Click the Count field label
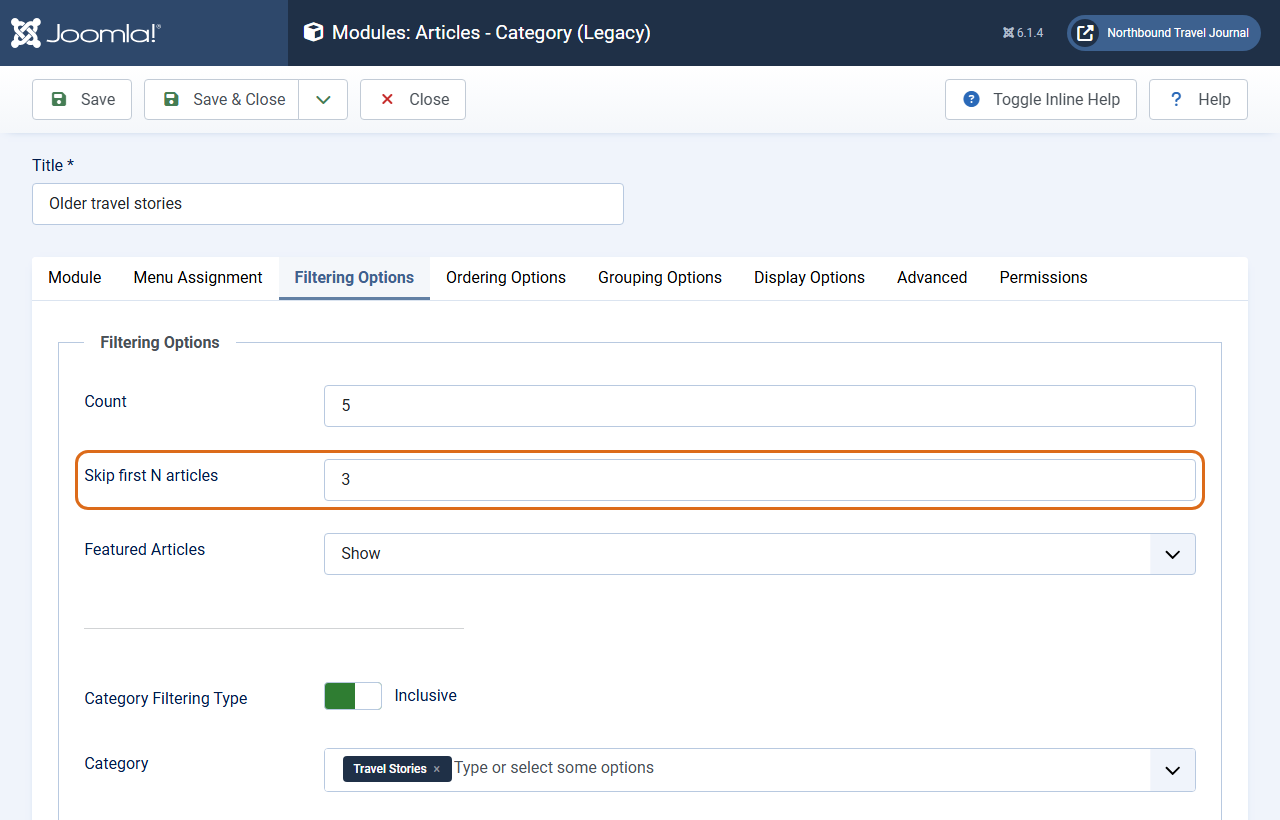This screenshot has height=820, width=1280. pos(106,402)
